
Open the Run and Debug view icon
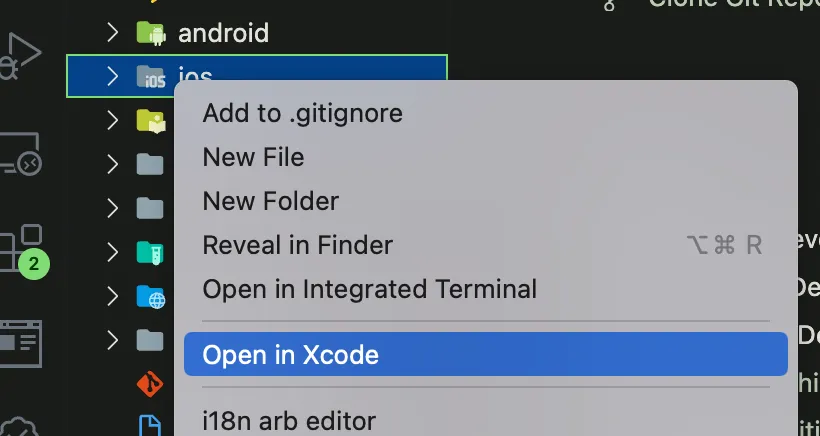(19, 56)
